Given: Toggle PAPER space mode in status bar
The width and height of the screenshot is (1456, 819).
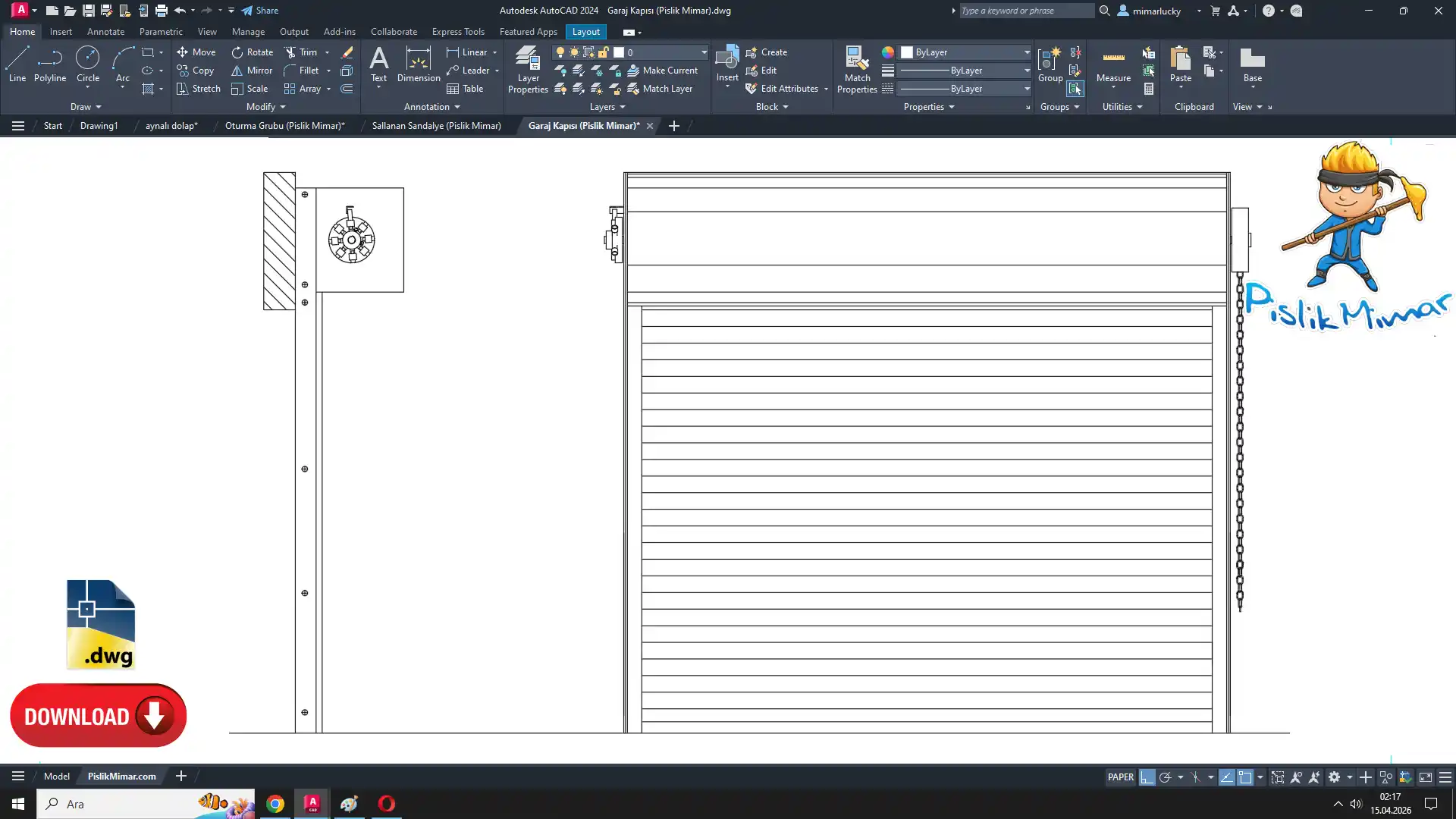Looking at the screenshot, I should click(x=1120, y=777).
